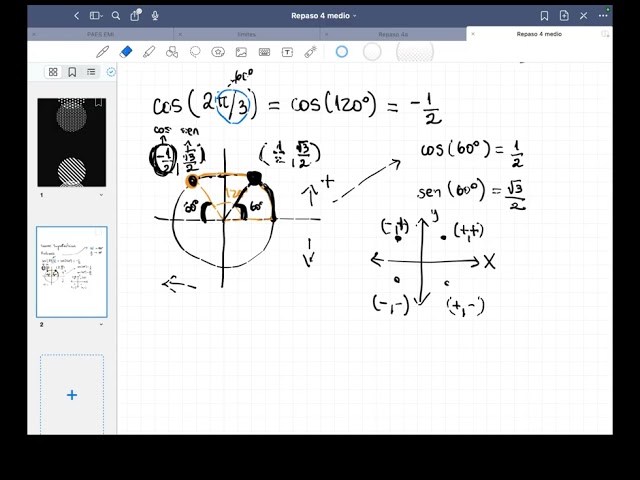Open the three-dot more options menu

(x=603, y=16)
